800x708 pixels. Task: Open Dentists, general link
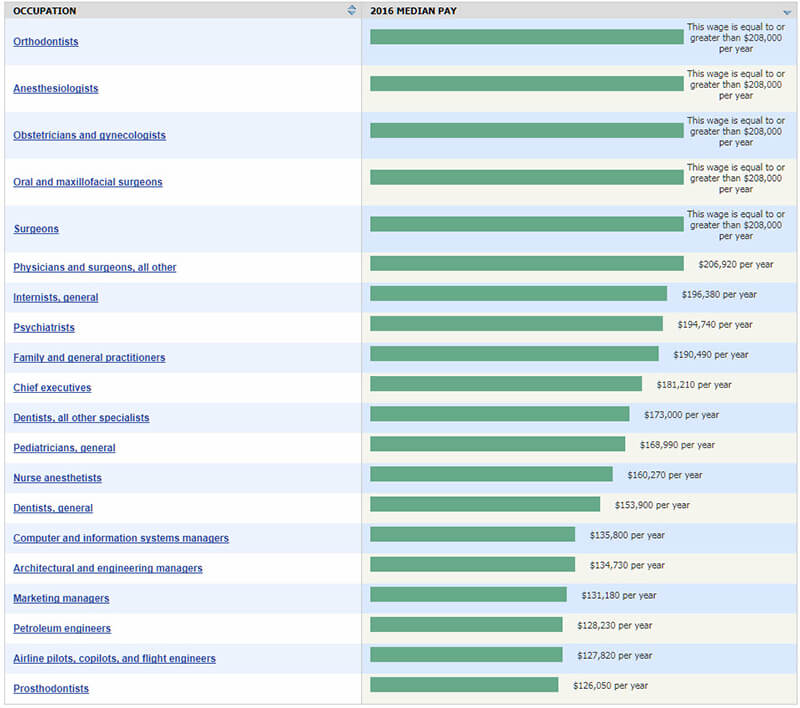tap(53, 508)
